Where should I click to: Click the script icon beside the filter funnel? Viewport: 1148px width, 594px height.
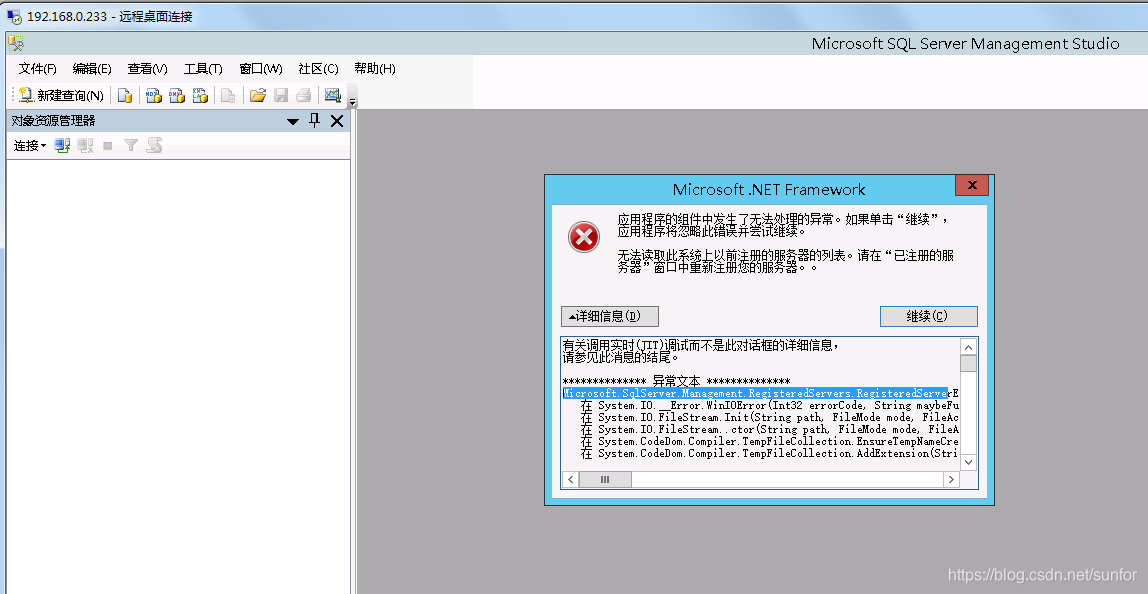(154, 146)
